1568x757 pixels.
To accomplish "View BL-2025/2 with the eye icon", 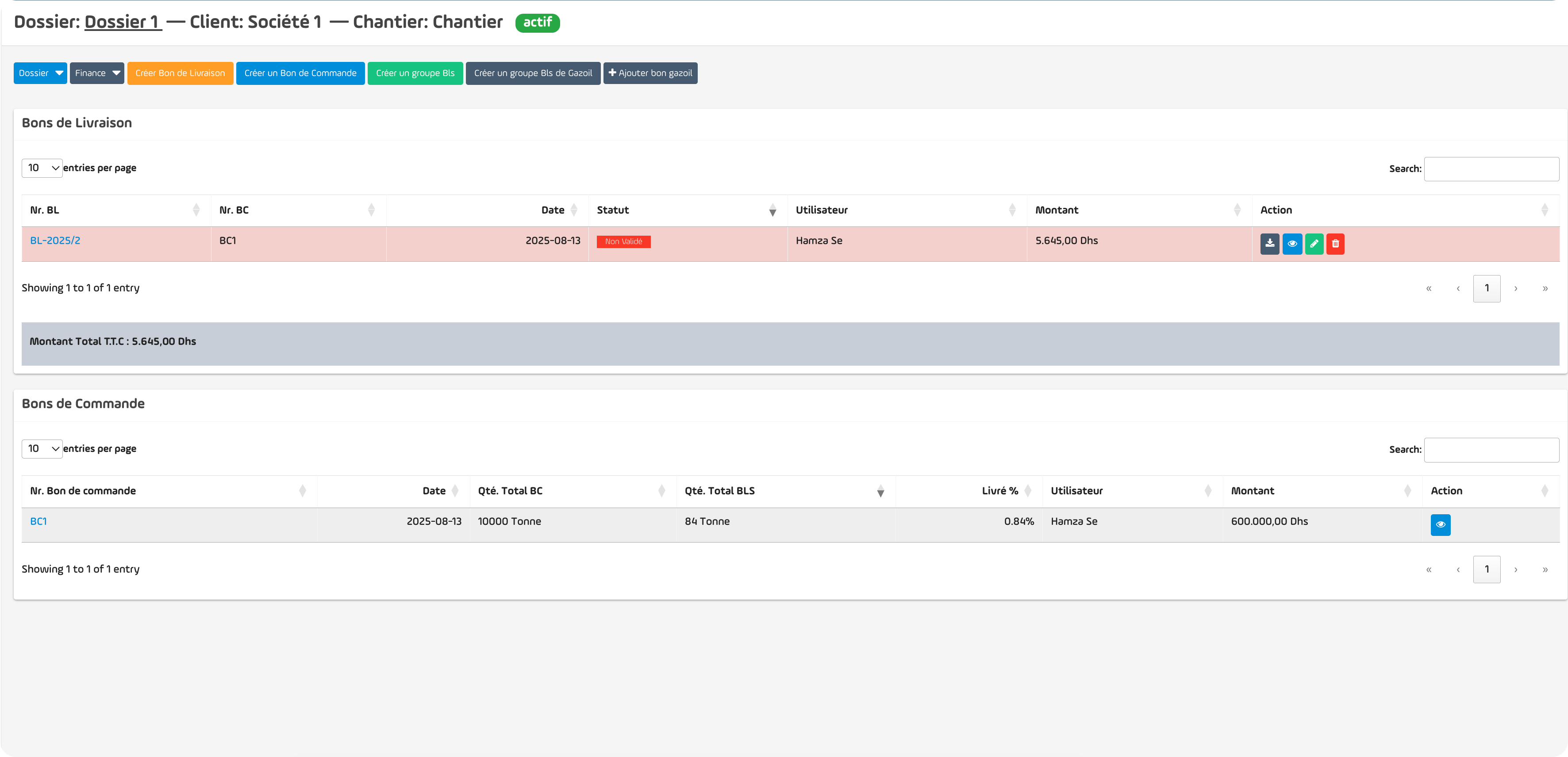I will coord(1291,243).
